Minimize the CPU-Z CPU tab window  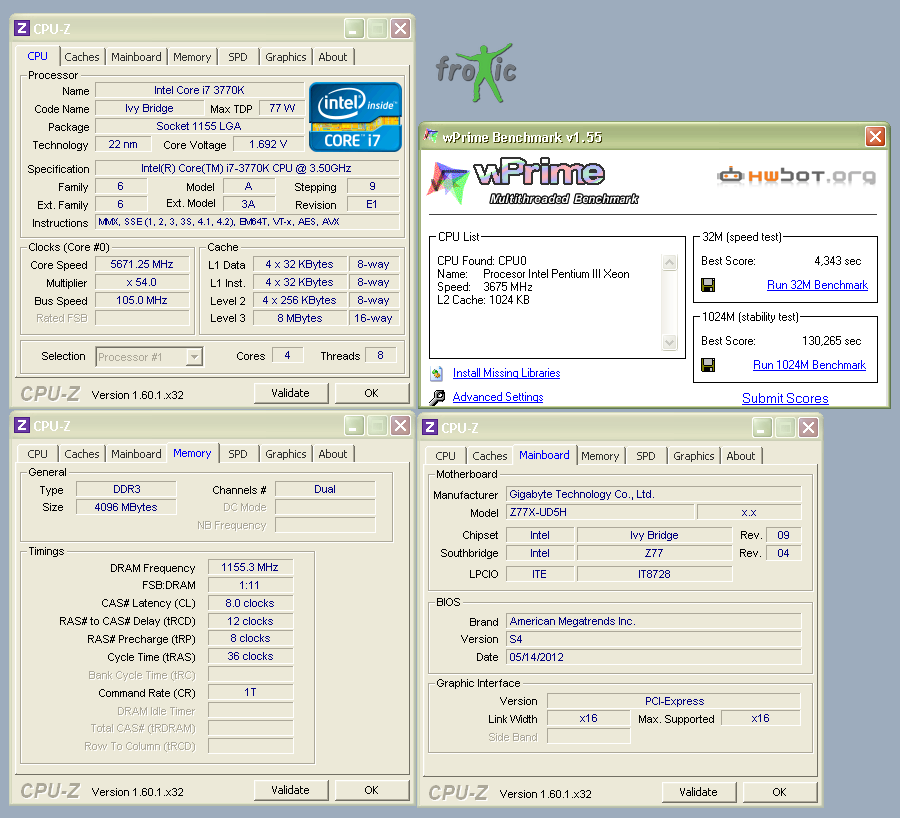(354, 28)
